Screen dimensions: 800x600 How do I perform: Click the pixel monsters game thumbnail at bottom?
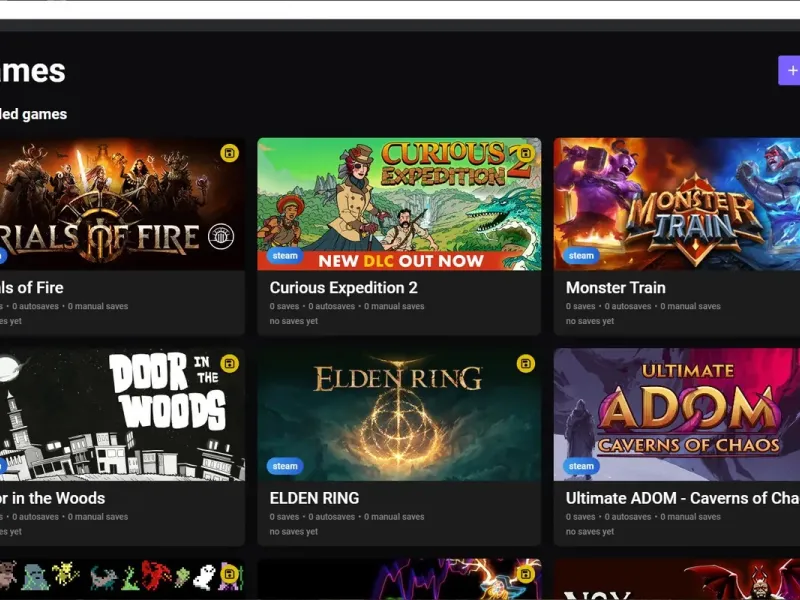point(122,579)
